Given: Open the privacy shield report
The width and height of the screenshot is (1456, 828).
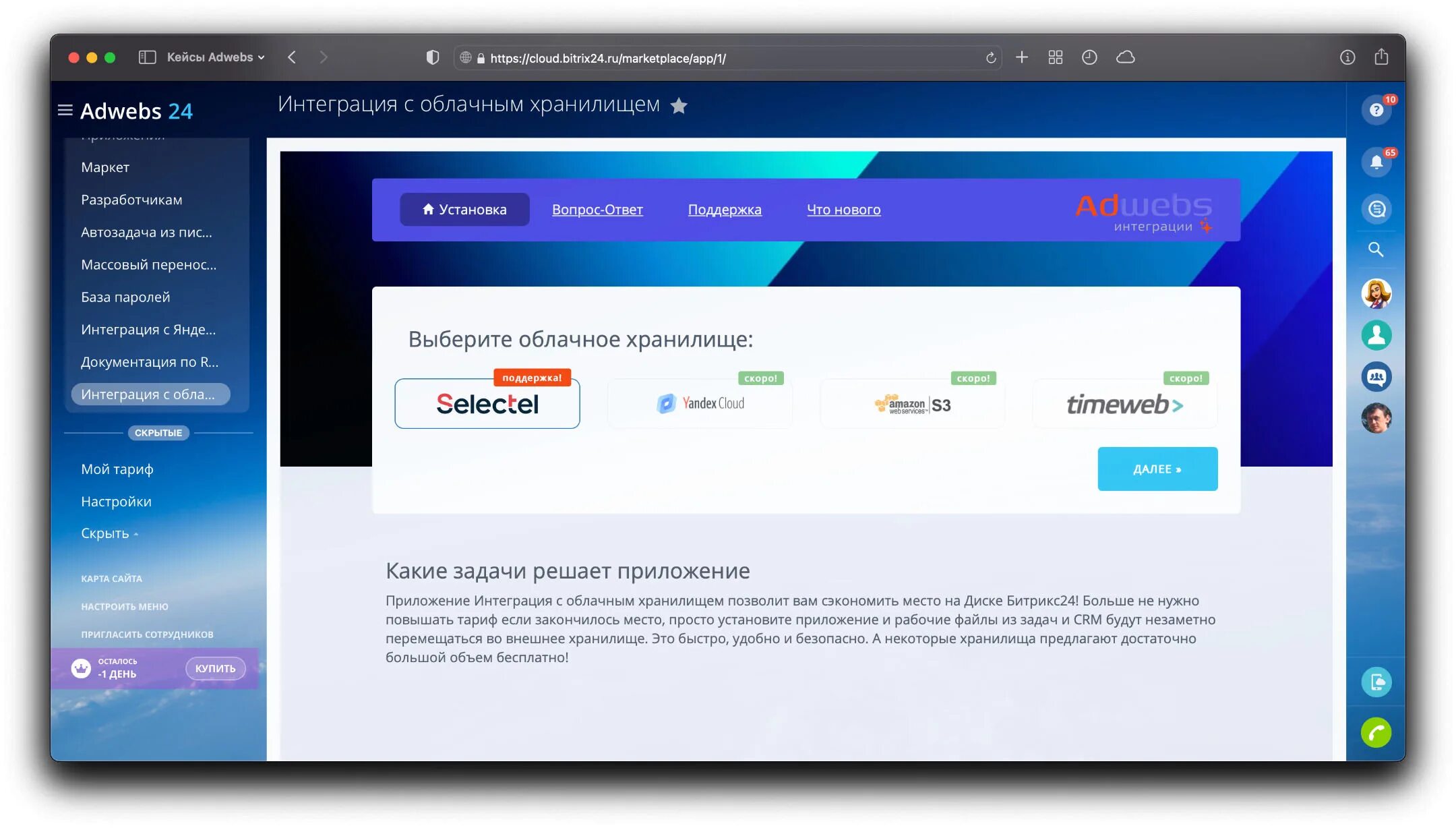Looking at the screenshot, I should 433,58.
